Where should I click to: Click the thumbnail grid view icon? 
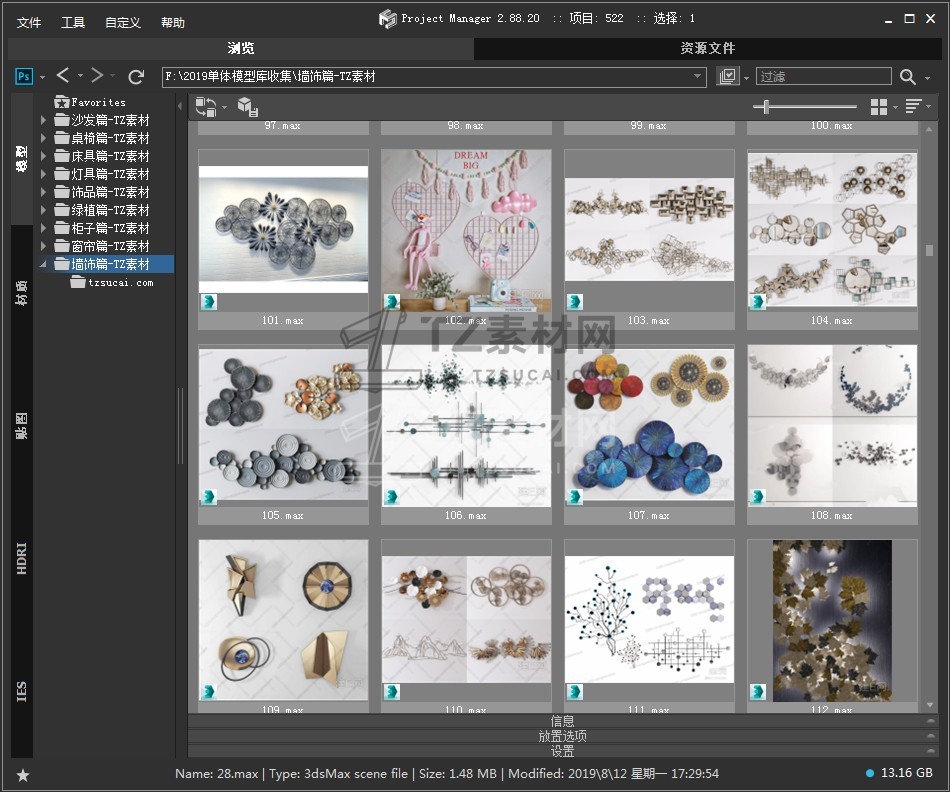coord(879,106)
